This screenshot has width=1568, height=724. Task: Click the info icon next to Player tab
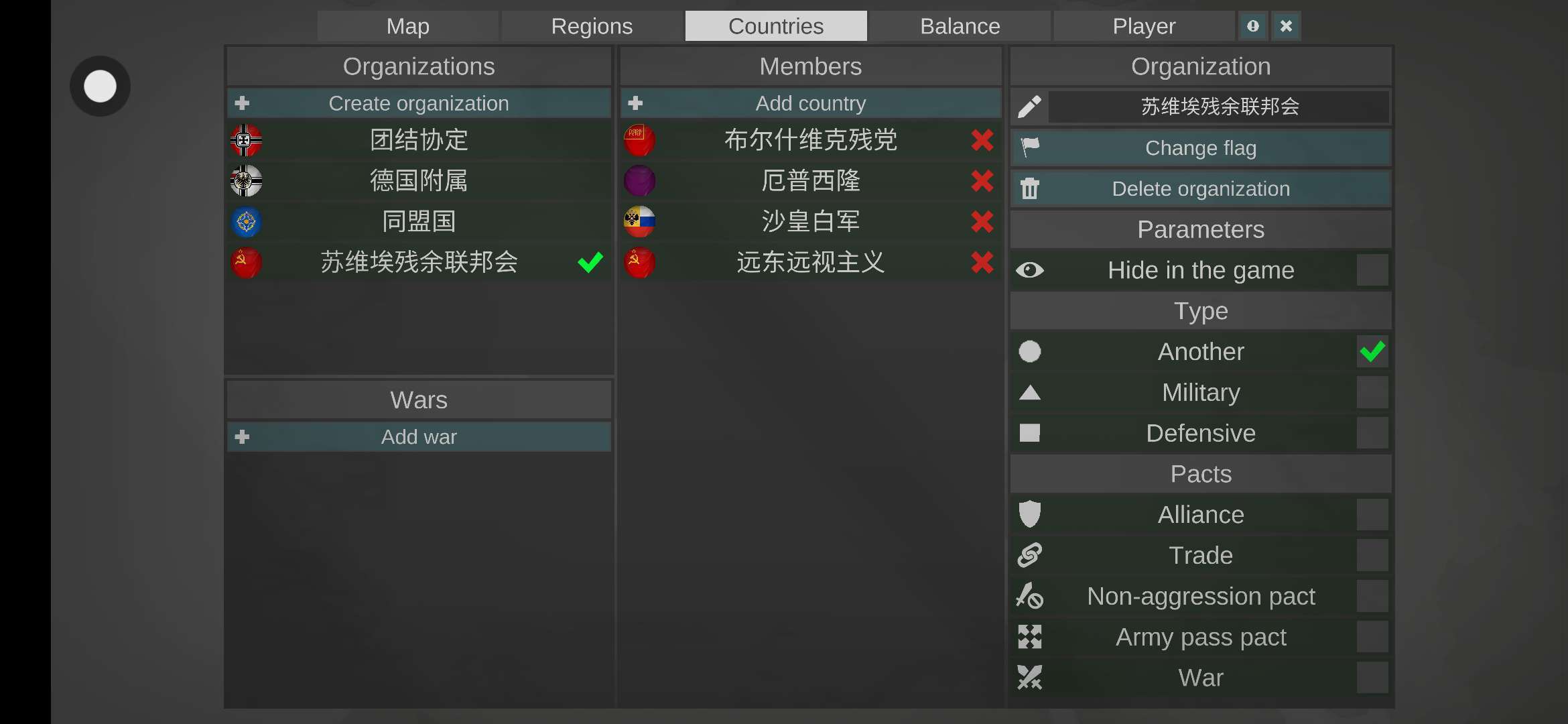coord(1252,26)
